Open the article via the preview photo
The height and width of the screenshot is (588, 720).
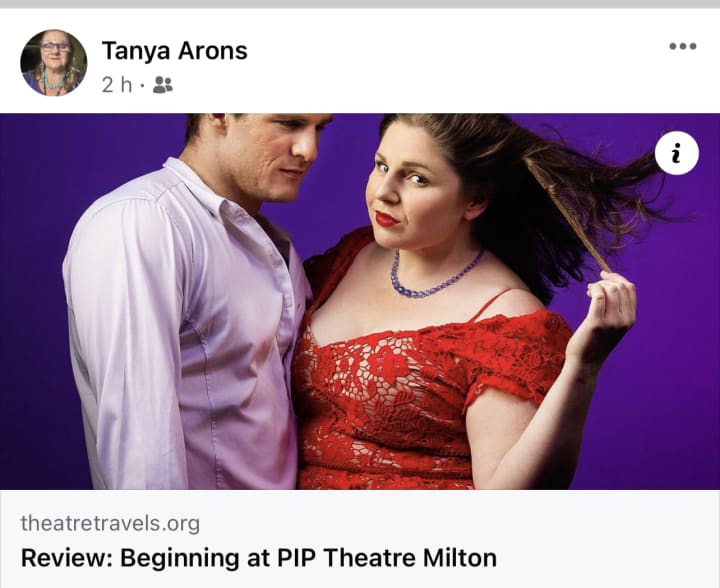(360, 302)
